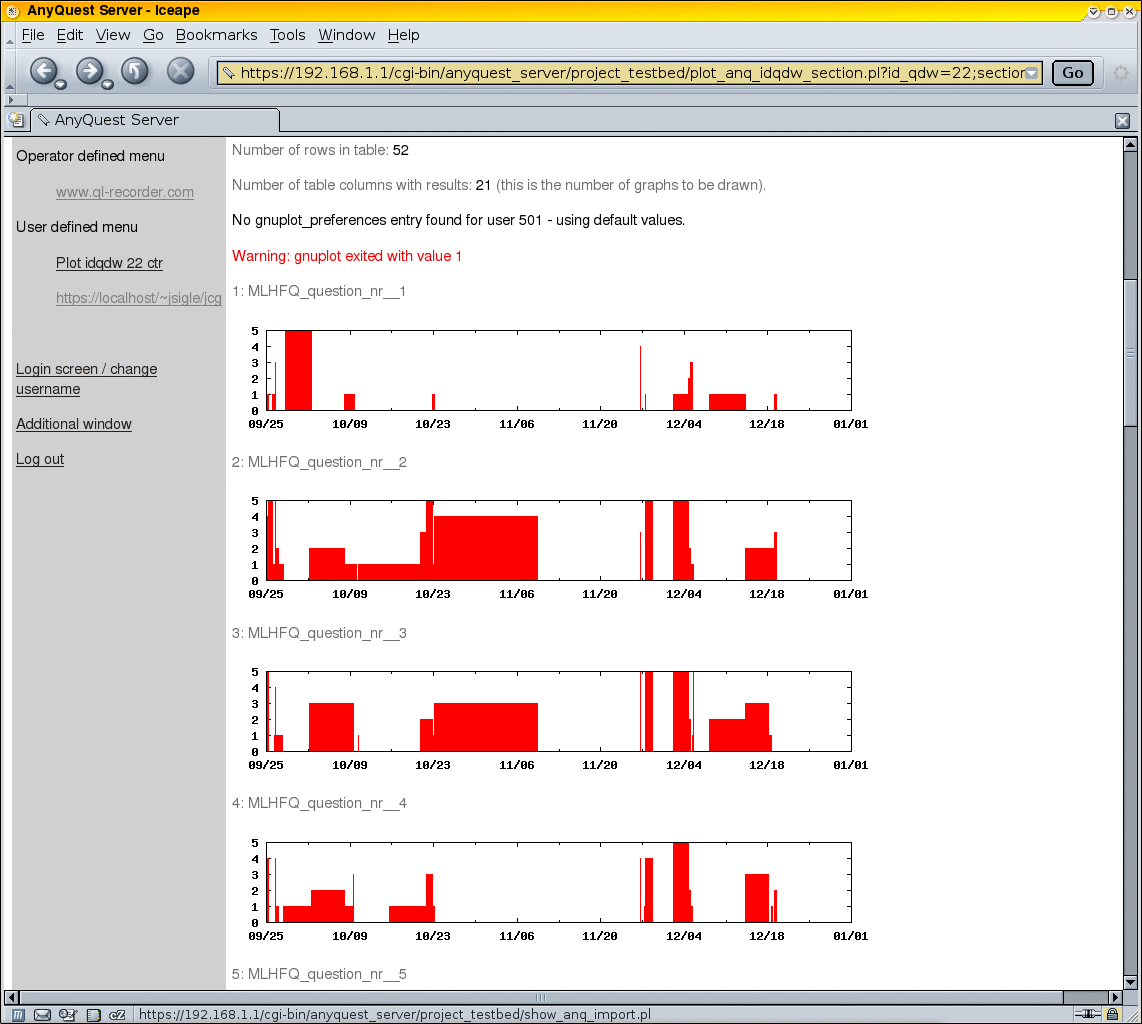Image resolution: width=1142 pixels, height=1024 pixels.
Task: Open the https://localhost/~jsigle/jcg link
Action: pos(138,298)
